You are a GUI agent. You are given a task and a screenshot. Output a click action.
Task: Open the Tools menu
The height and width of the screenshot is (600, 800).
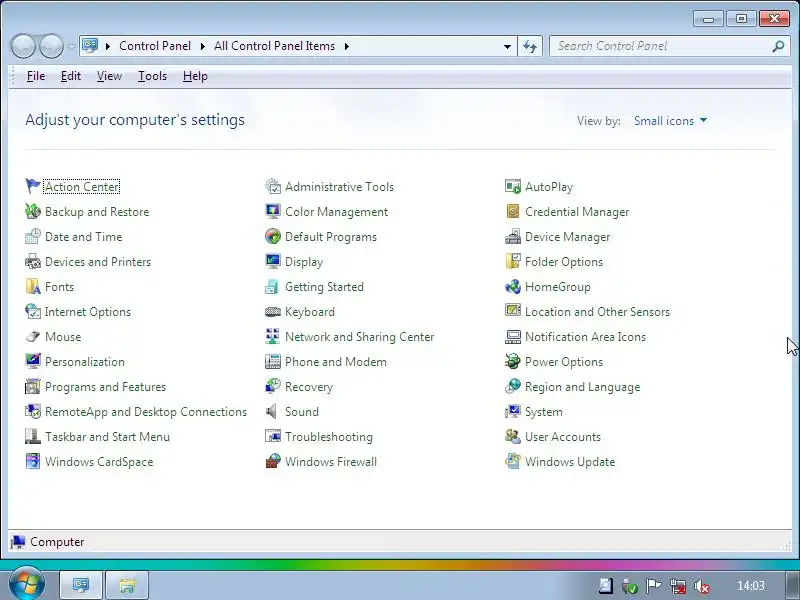point(152,76)
